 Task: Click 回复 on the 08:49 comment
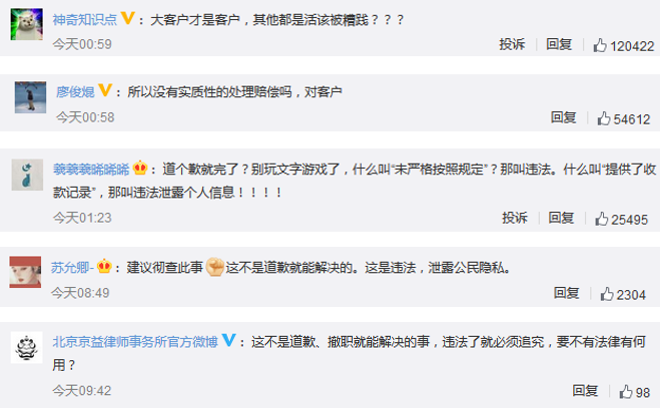click(x=566, y=293)
